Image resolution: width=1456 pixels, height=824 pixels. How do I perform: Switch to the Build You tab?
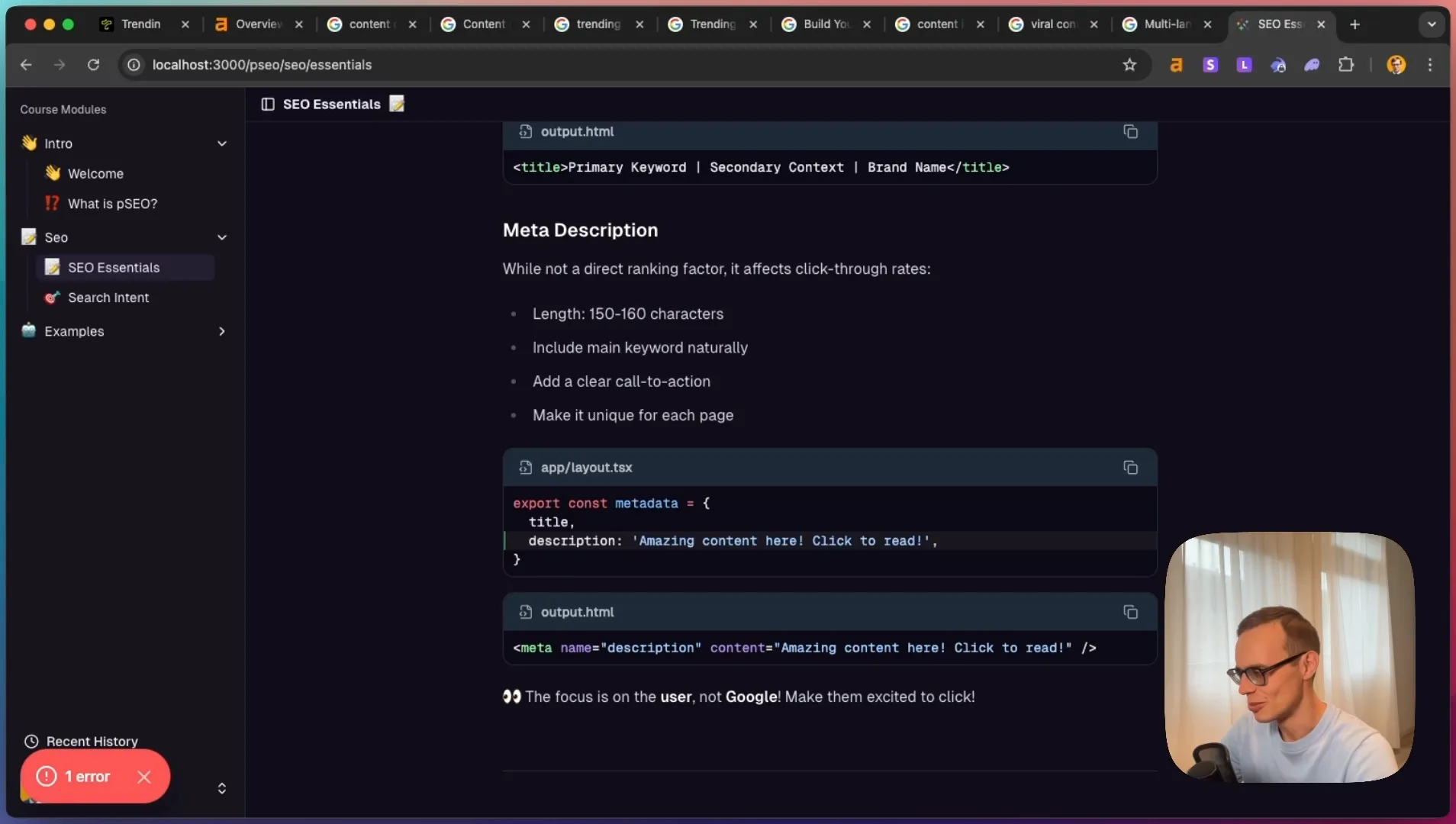coord(826,24)
